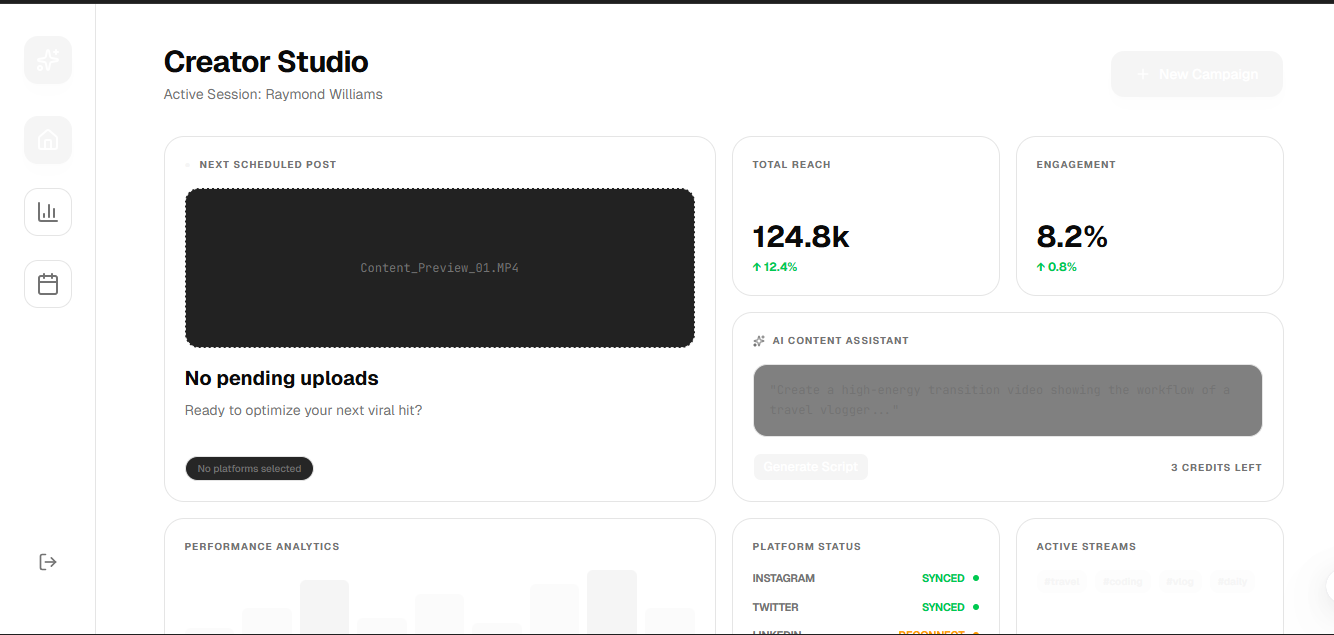
Task: Click the 'NEXT SCHEDULED POST' label
Action: (x=268, y=164)
